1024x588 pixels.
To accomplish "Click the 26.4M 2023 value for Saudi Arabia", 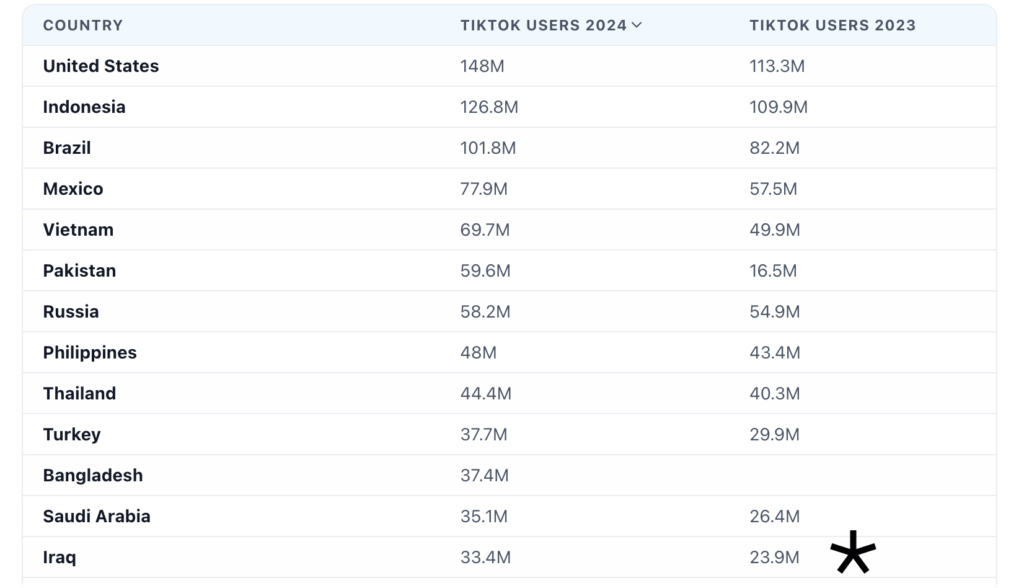I will 775,516.
